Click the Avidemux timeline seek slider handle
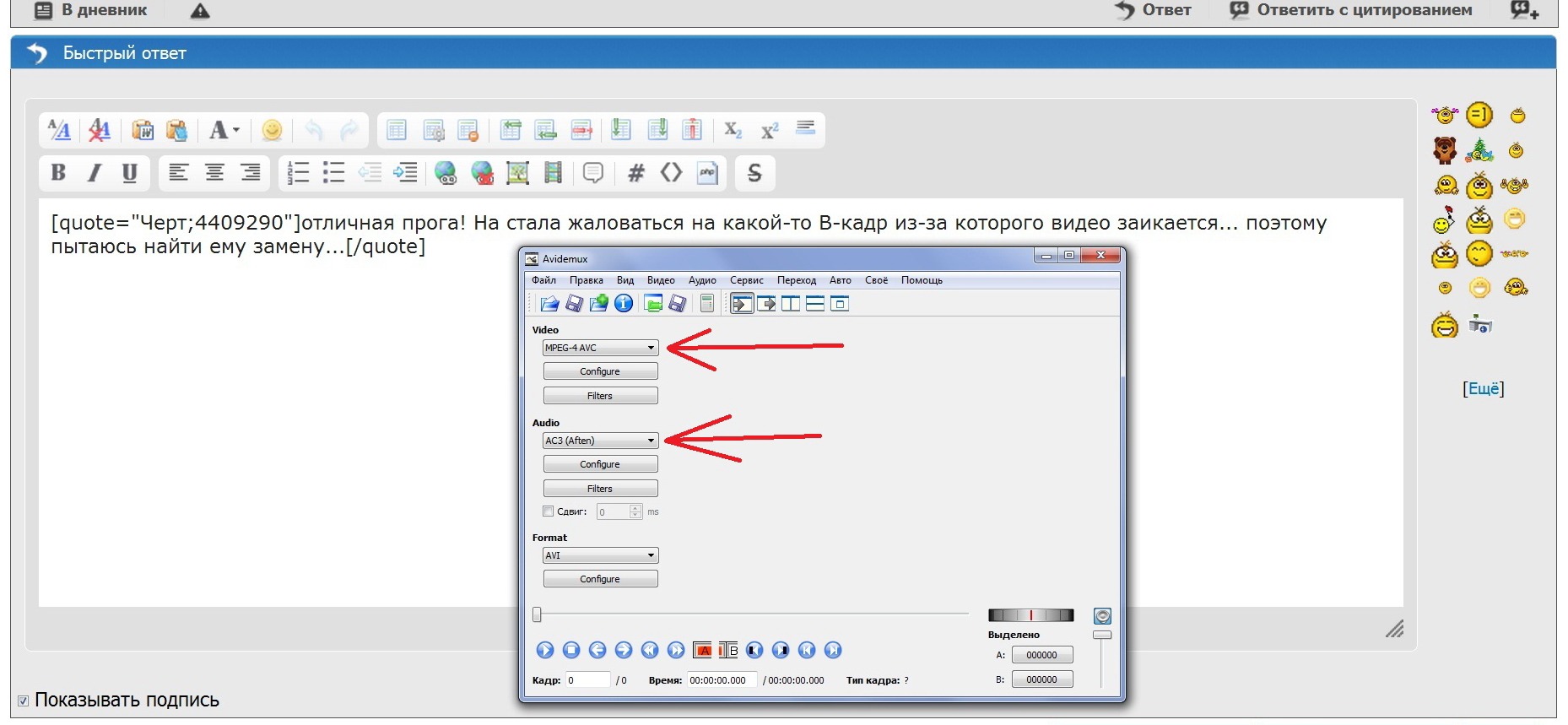The width and height of the screenshot is (1568, 725). tap(537, 614)
